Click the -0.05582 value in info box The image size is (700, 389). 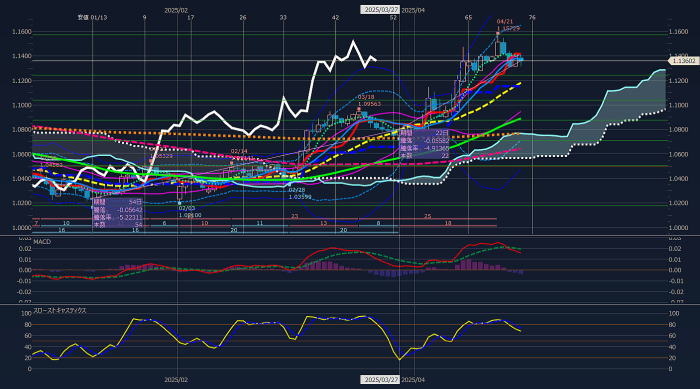pos(436,141)
